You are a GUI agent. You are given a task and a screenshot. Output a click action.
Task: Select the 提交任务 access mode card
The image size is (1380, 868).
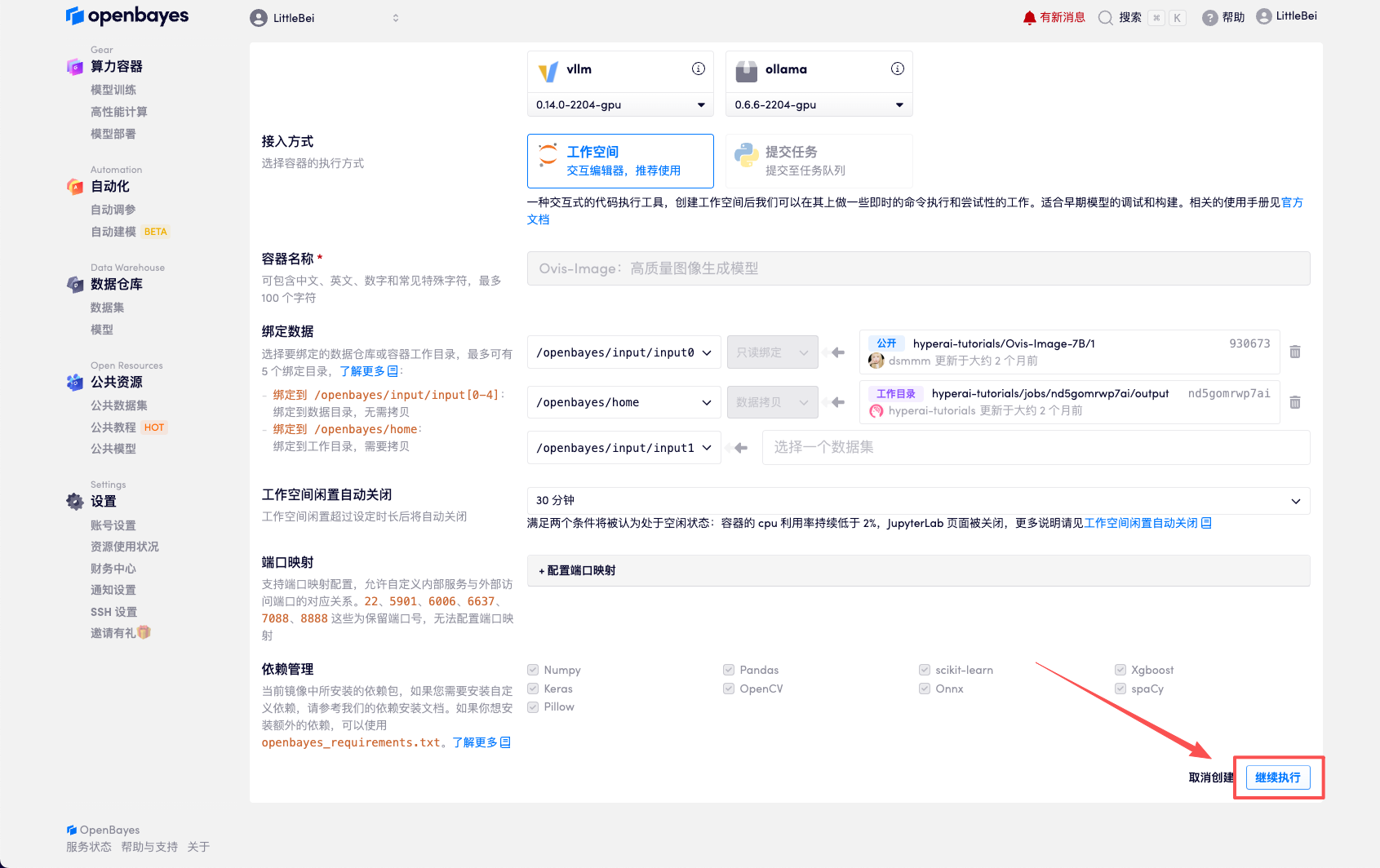click(819, 161)
